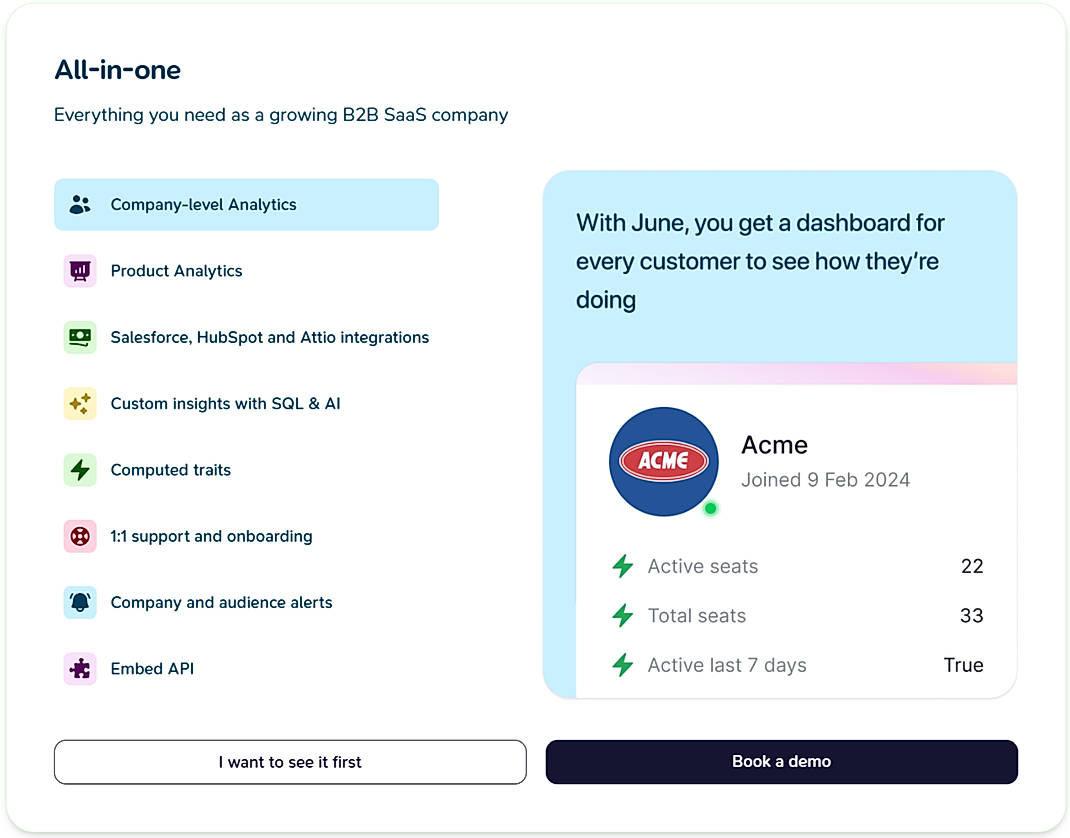Select the Company and audience alerts entry

tap(221, 602)
